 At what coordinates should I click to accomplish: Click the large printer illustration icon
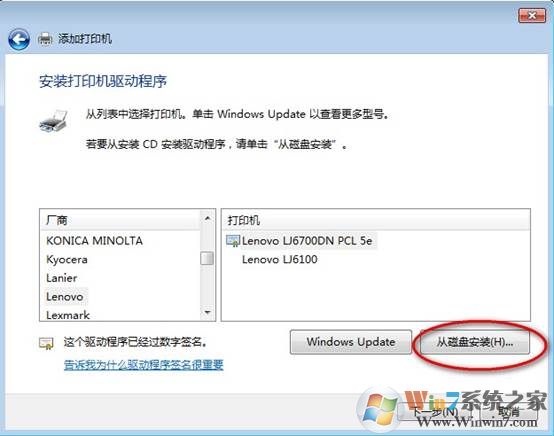[x=53, y=121]
